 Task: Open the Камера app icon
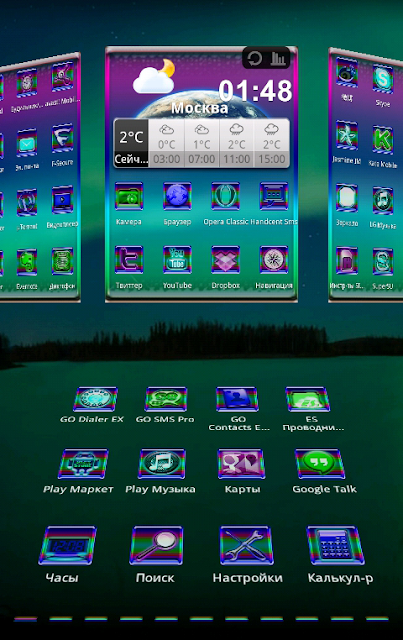pos(129,197)
